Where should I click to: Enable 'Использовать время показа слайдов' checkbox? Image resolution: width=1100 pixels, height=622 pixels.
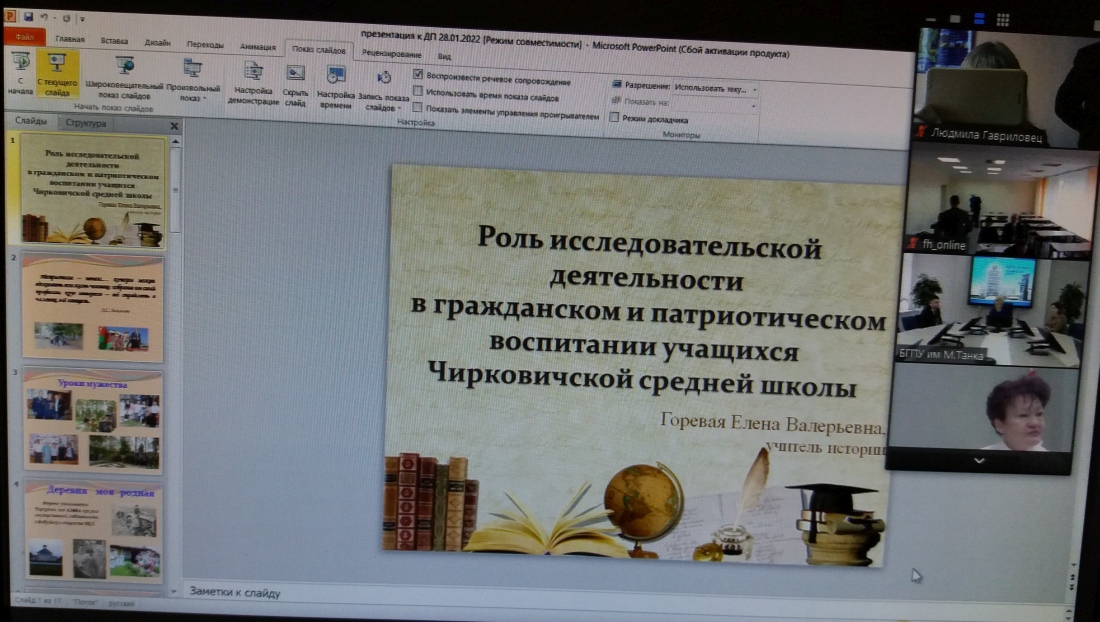pyautogui.click(x=418, y=90)
